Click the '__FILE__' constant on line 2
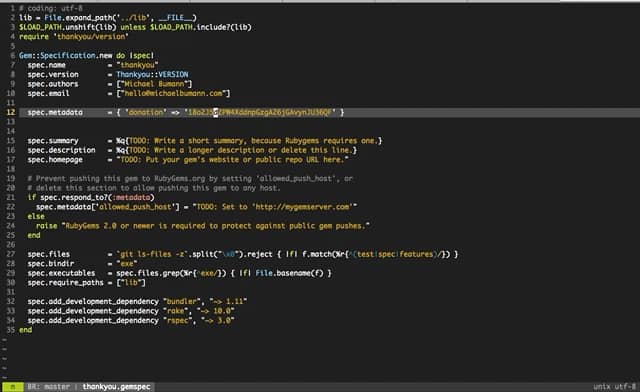Screen dimensions: 640x392 [175, 18]
